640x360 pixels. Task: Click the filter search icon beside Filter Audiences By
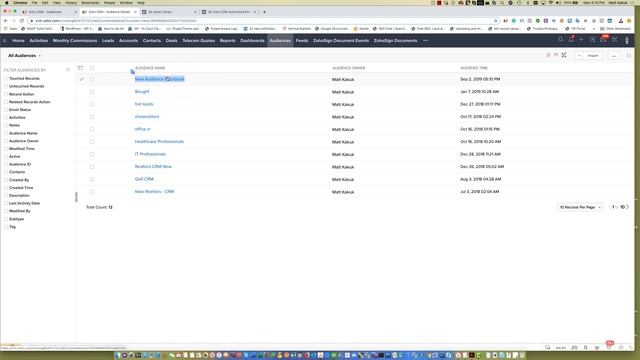point(68,70)
